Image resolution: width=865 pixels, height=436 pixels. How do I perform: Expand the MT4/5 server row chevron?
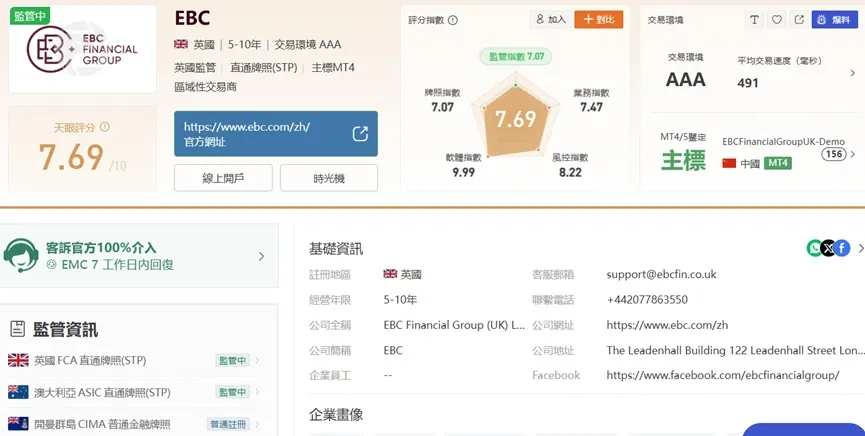point(853,154)
